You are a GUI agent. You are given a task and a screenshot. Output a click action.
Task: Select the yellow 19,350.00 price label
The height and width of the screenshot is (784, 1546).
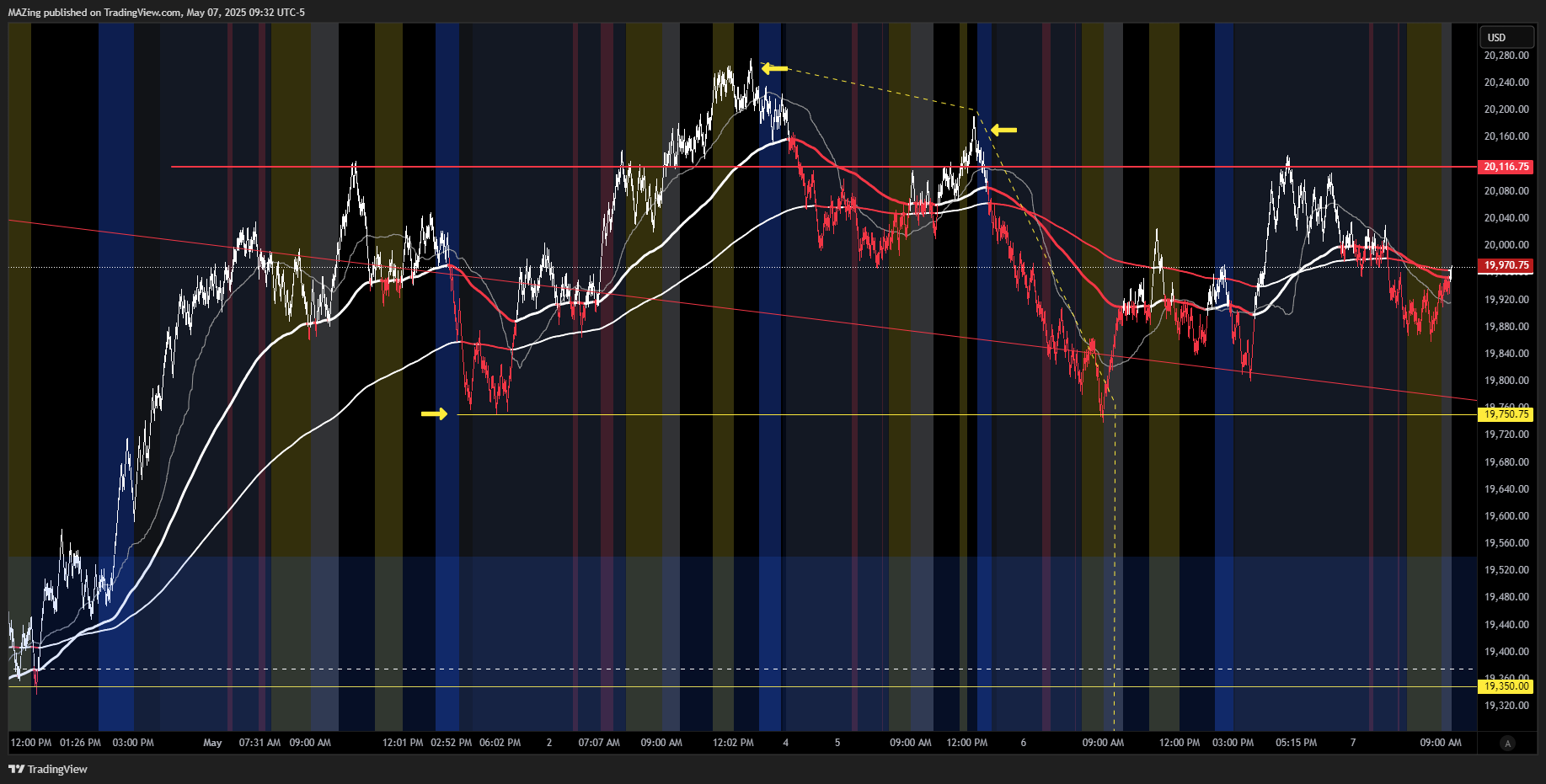coord(1506,686)
